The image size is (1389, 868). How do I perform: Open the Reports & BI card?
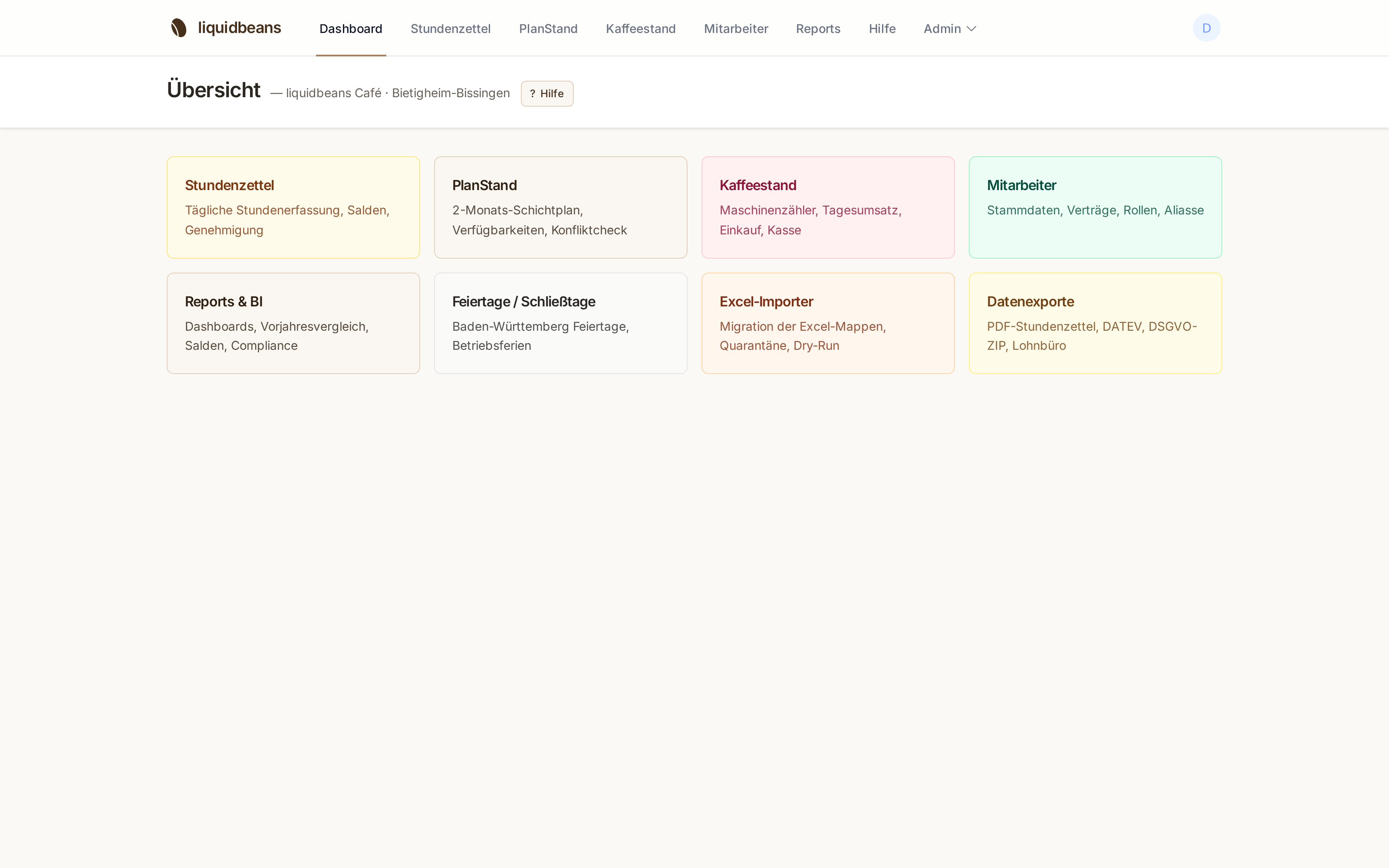pyautogui.click(x=293, y=323)
